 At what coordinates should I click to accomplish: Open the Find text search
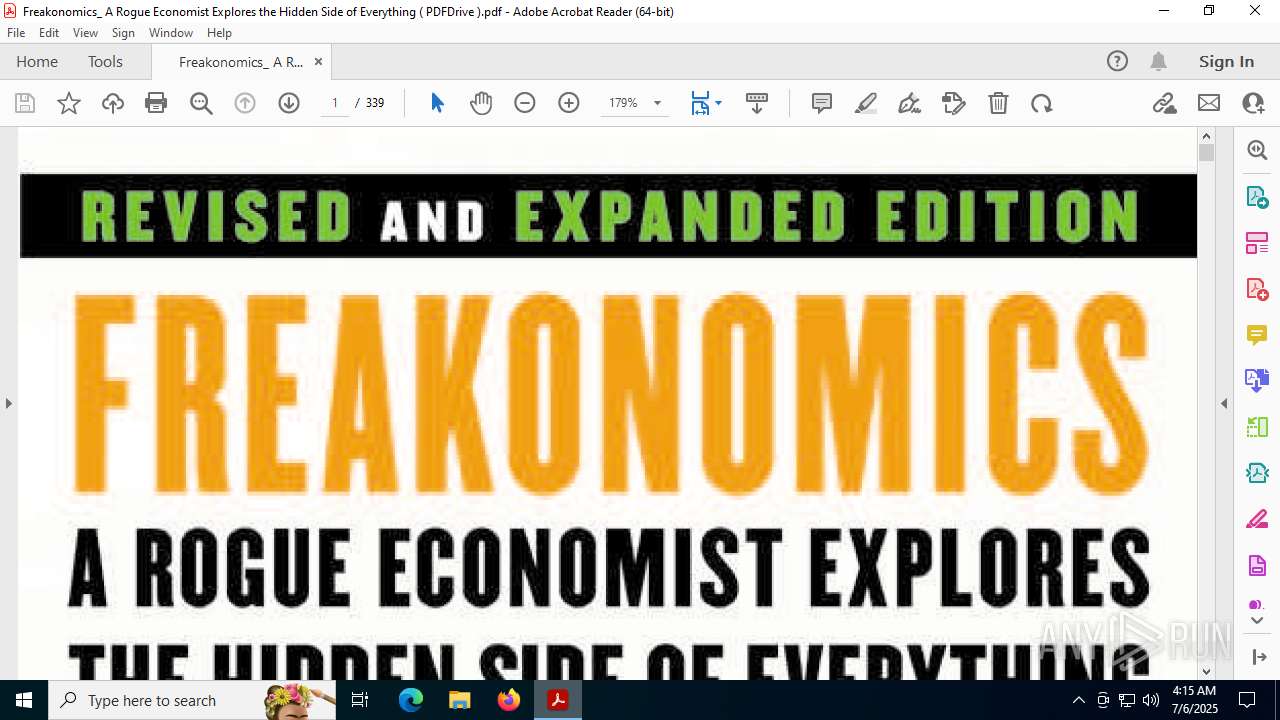[x=201, y=103]
